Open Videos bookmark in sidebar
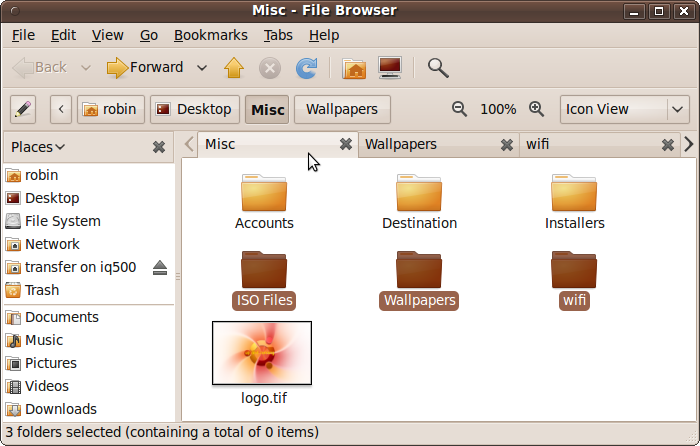This screenshot has height=446, width=700. (x=88, y=386)
